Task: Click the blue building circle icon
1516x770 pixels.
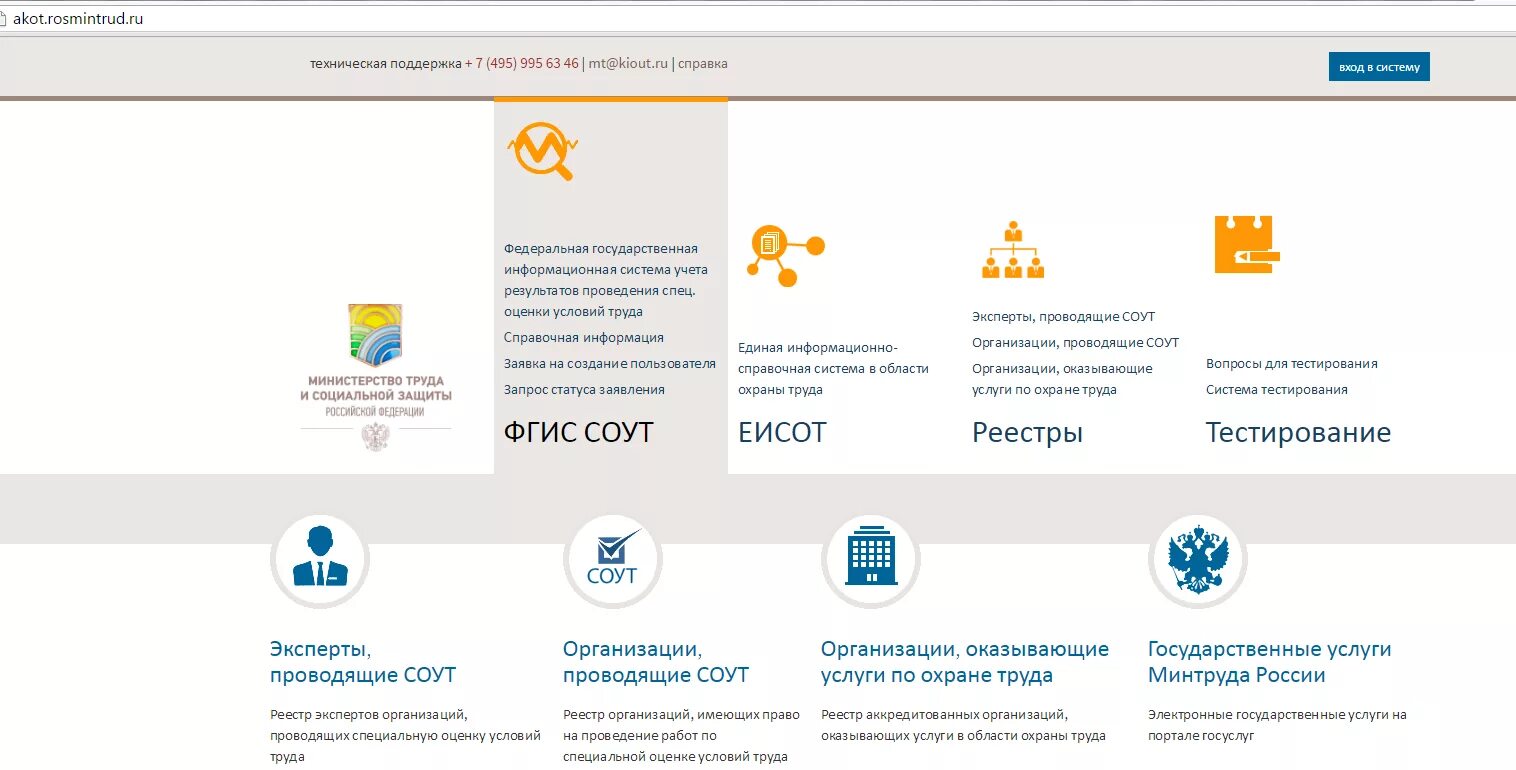Action: tap(871, 561)
